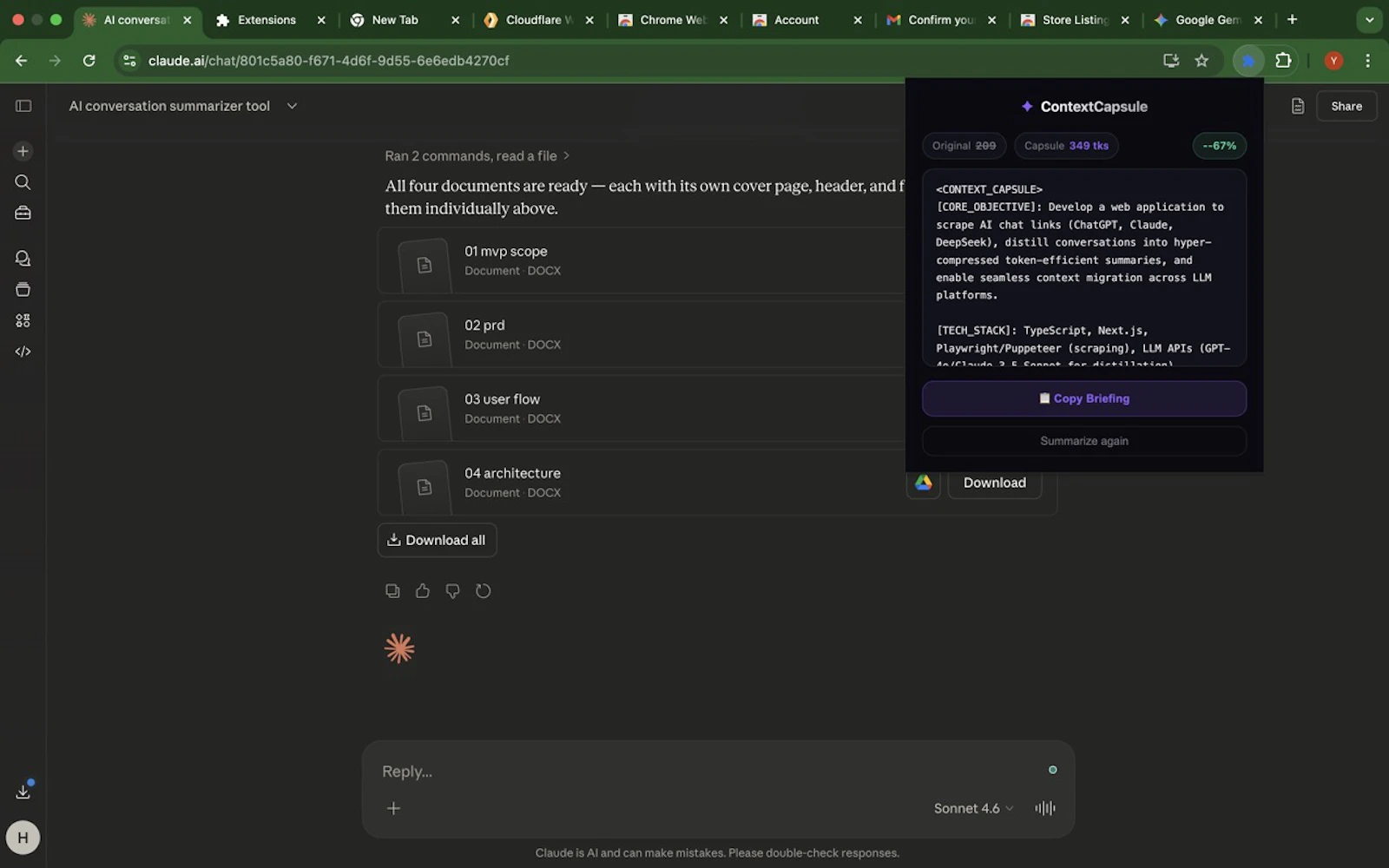Open the 04 architecture document
Screen dimensions: 1389x868
point(642,483)
